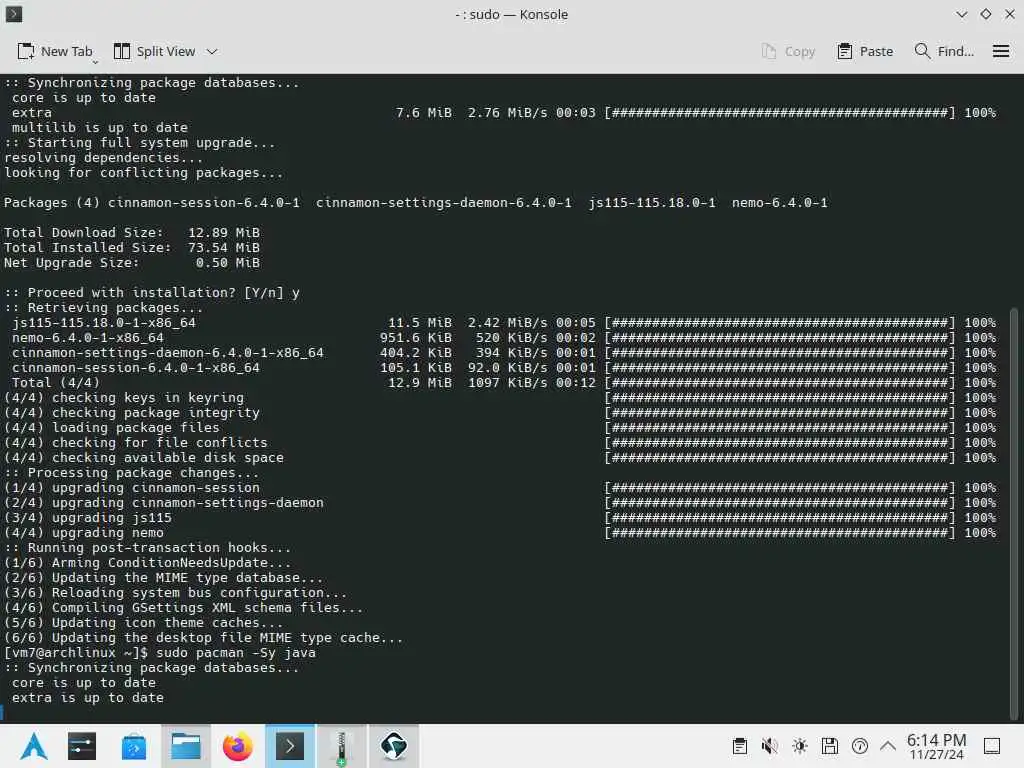Open the clipboard tray icon
The width and height of the screenshot is (1024, 768).
[x=739, y=746]
